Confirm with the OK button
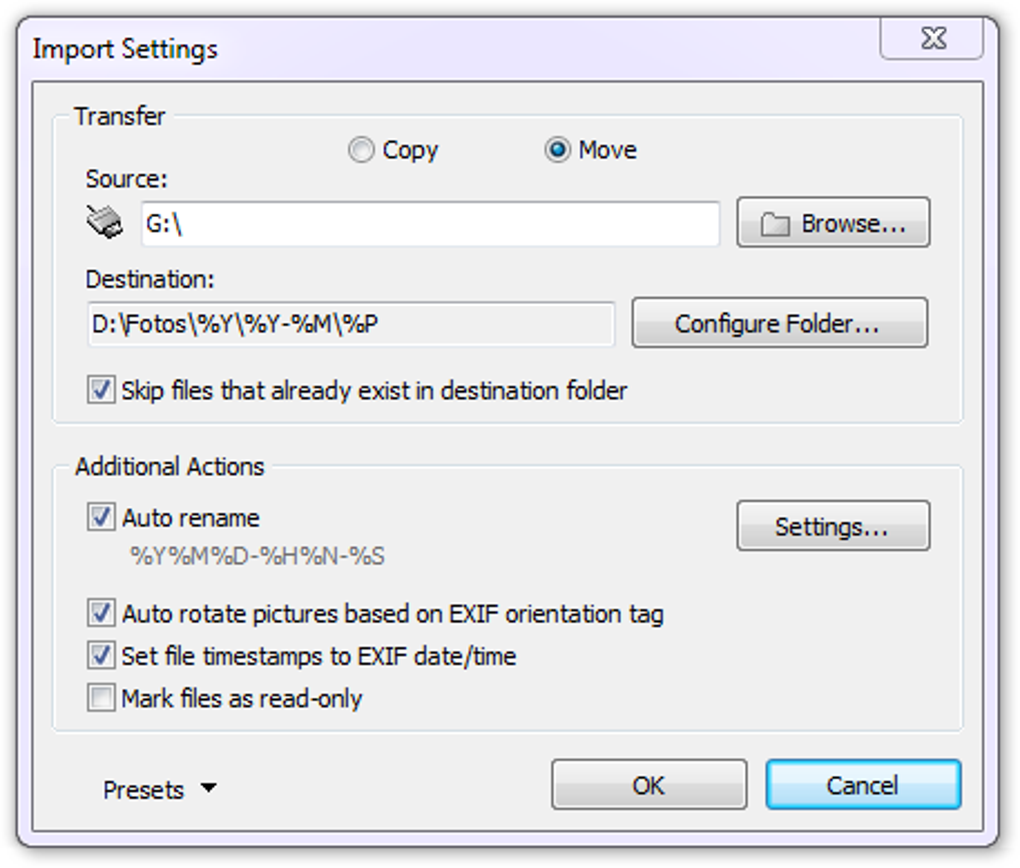The height and width of the screenshot is (868, 1020). pos(649,785)
